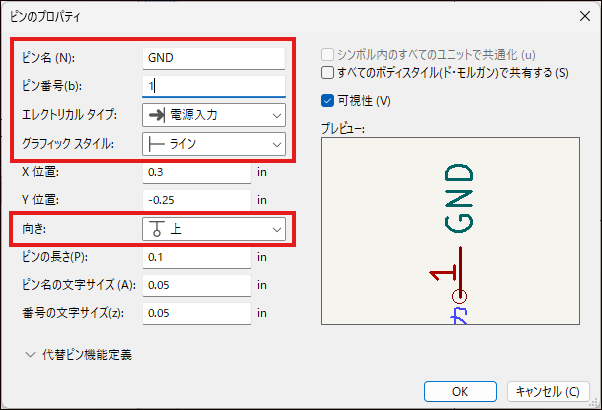Click the up-orientation pin icon in 向き
Viewport: 602px width, 410px height.
tap(156, 230)
